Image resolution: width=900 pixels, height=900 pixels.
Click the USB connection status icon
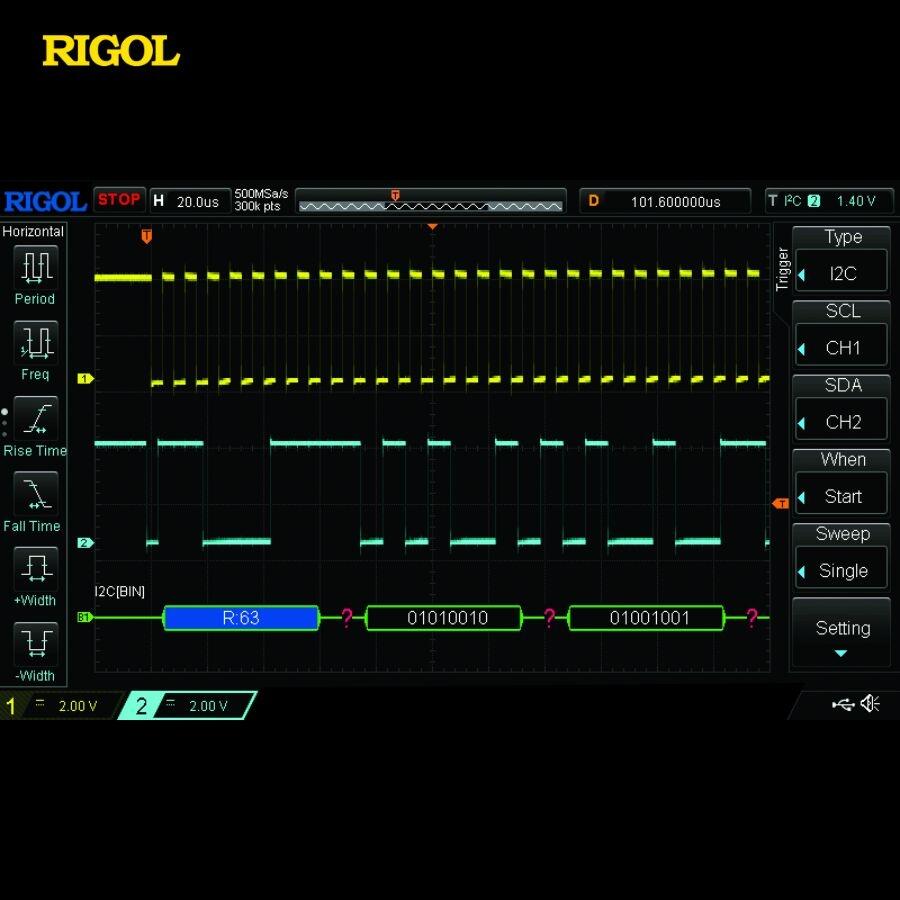pos(843,704)
